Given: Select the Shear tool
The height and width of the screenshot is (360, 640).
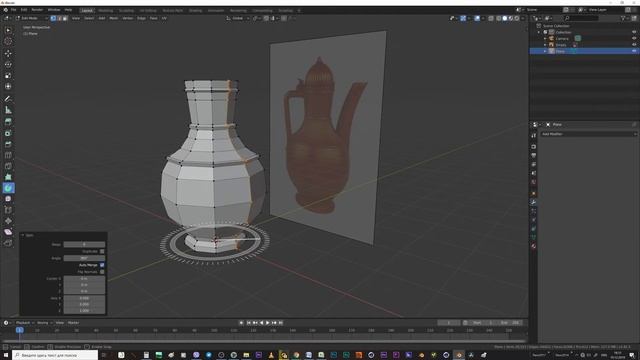Looking at the screenshot, I should click(x=8, y=232).
